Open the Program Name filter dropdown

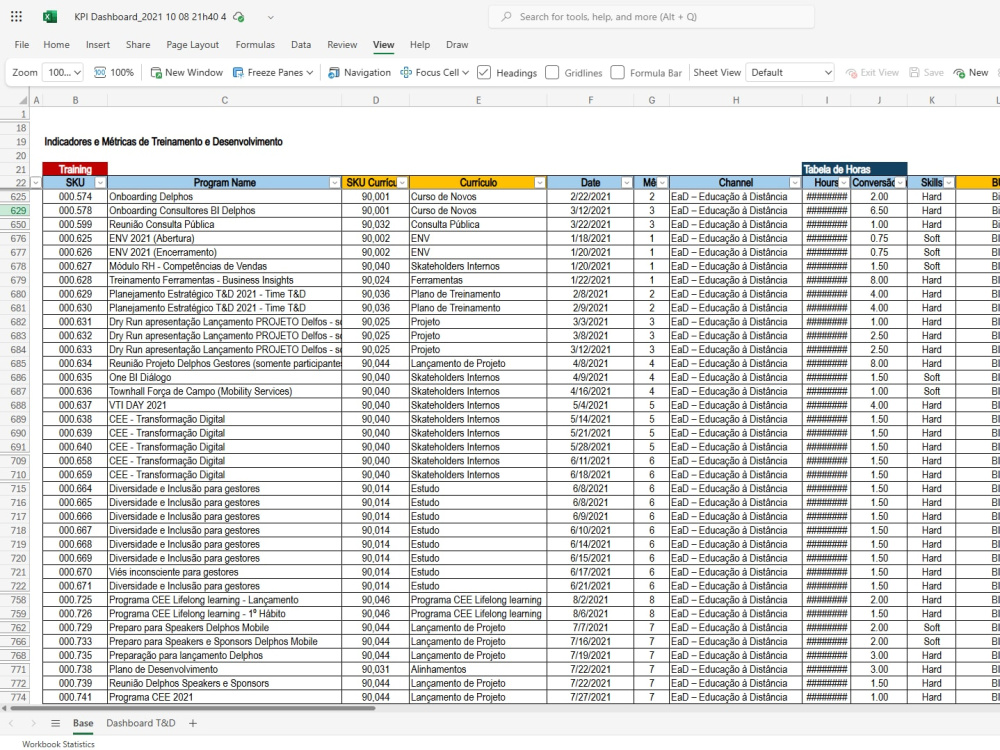[x=334, y=183]
